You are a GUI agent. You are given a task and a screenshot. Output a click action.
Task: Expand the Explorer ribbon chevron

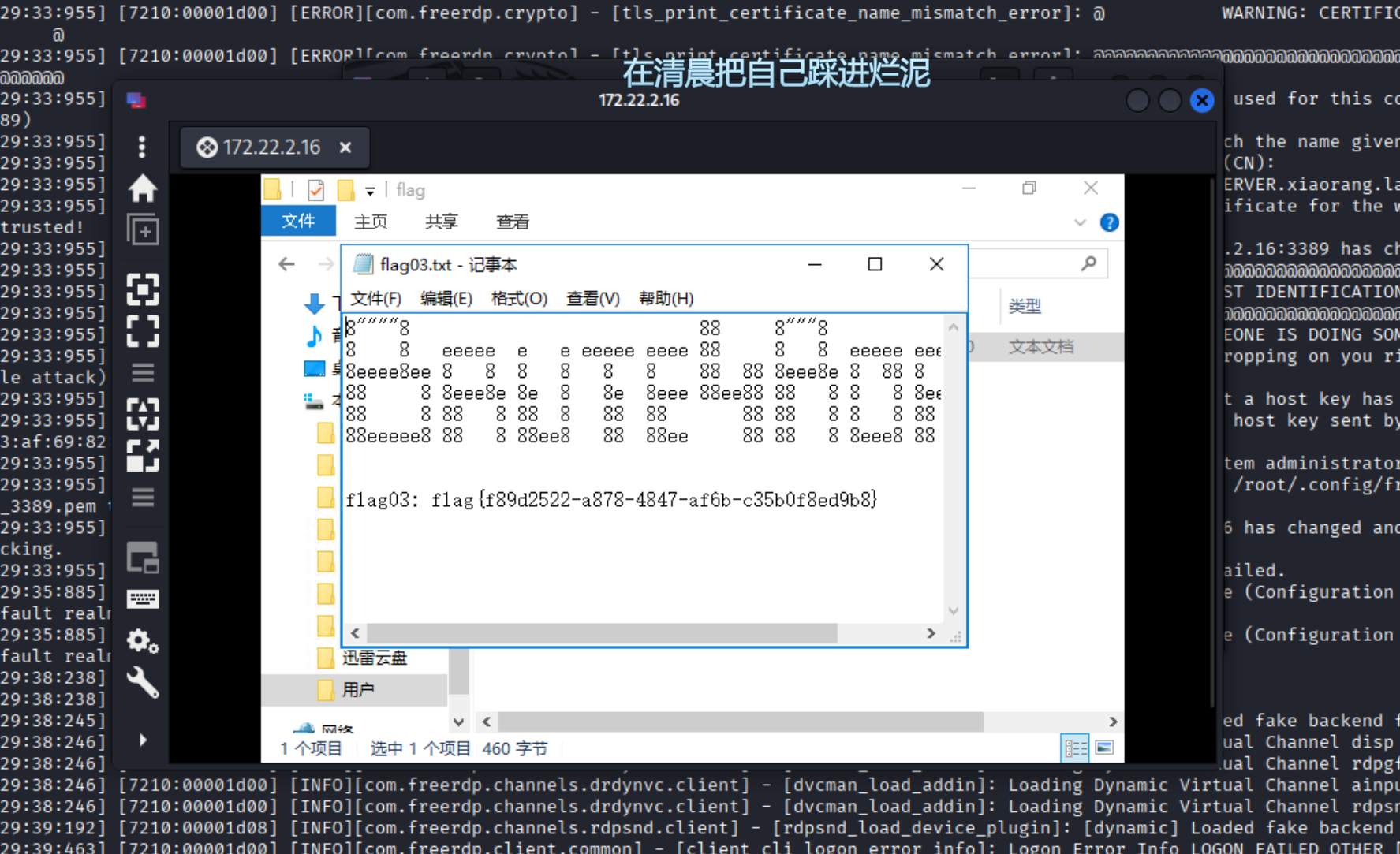click(1080, 223)
